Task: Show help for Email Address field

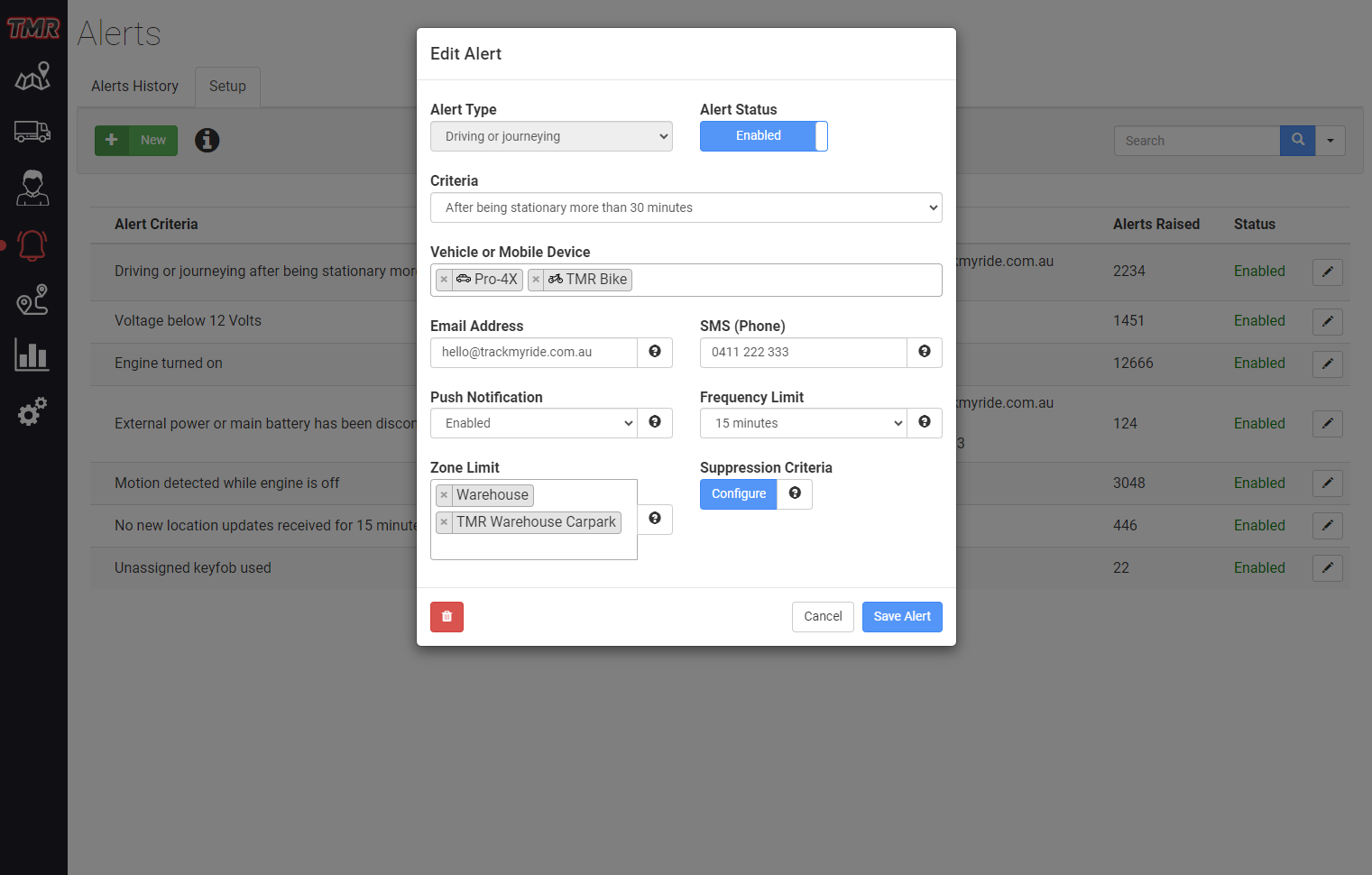Action: coord(655,352)
